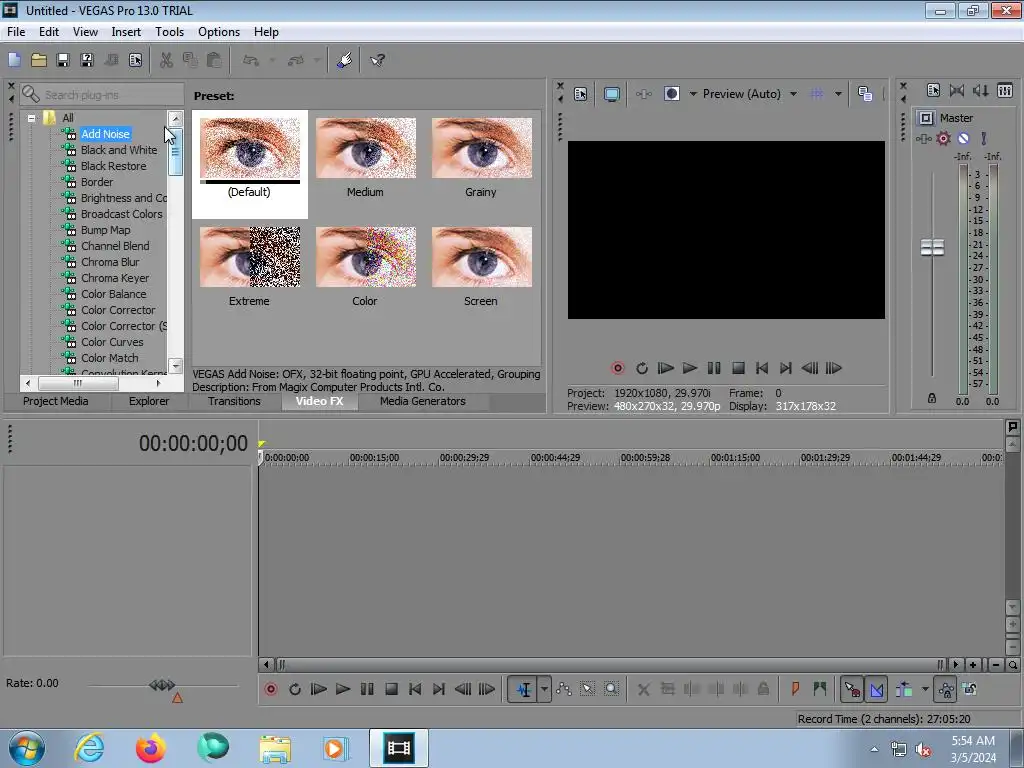The height and width of the screenshot is (768, 1024).
Task: Open the Undo history dropdown arrow
Action: coord(272,60)
